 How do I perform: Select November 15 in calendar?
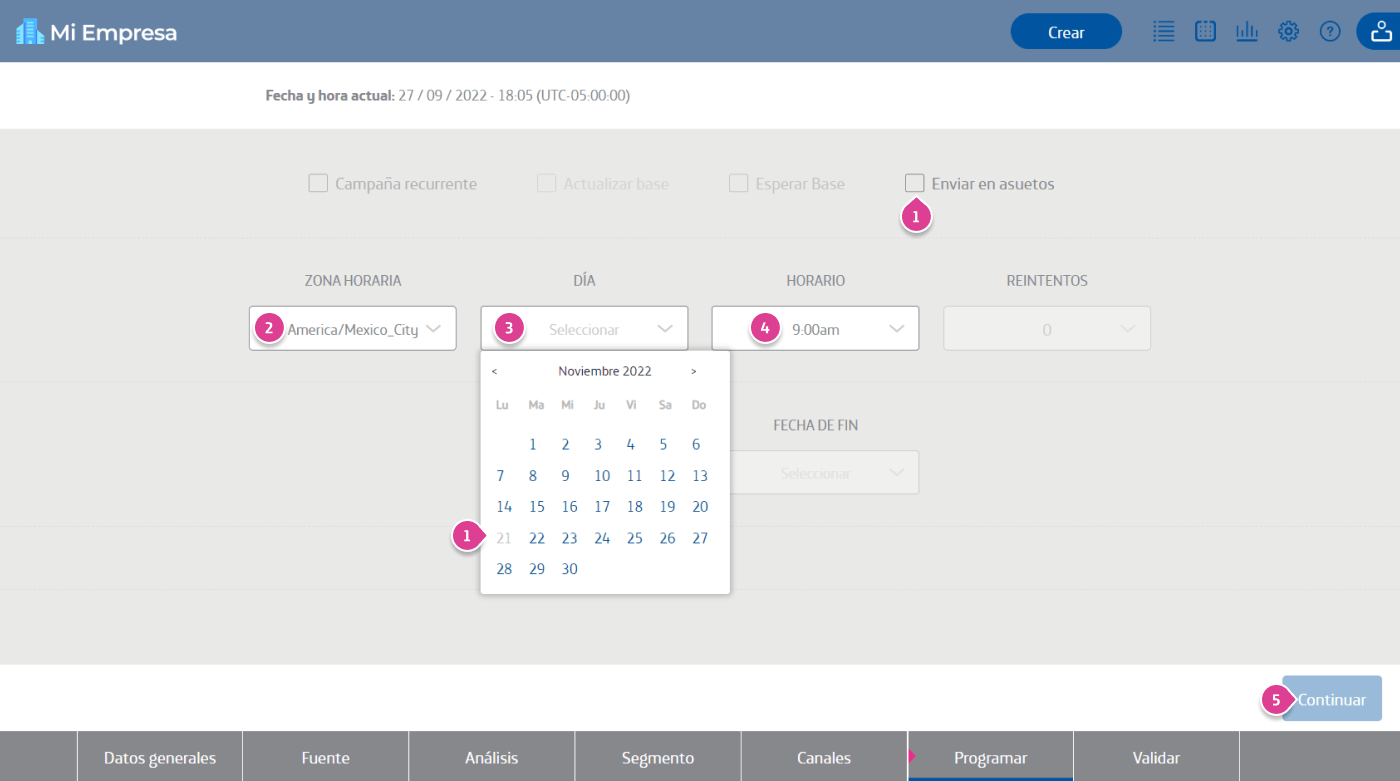coord(537,507)
